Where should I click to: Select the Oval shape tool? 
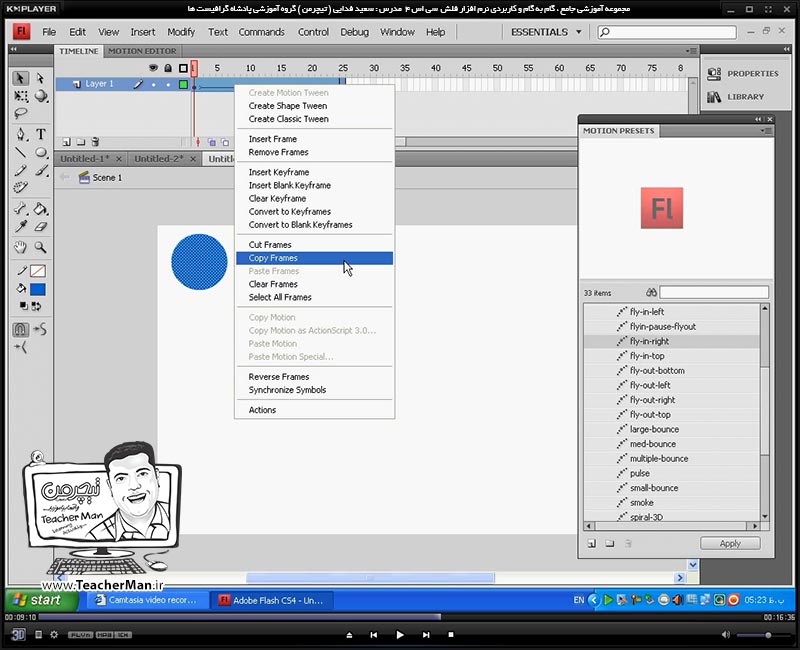[x=41, y=152]
